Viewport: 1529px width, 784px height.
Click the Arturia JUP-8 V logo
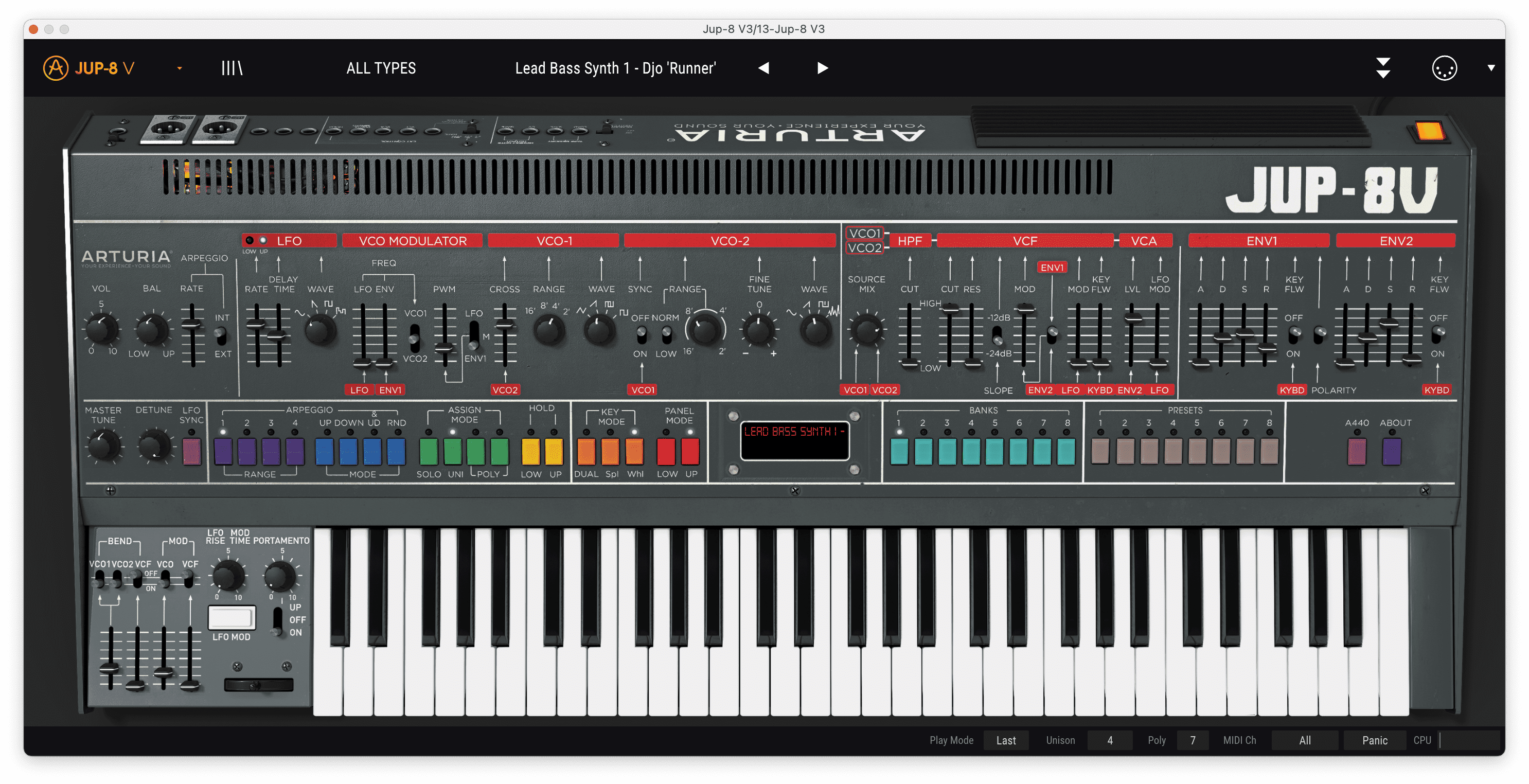coord(89,68)
